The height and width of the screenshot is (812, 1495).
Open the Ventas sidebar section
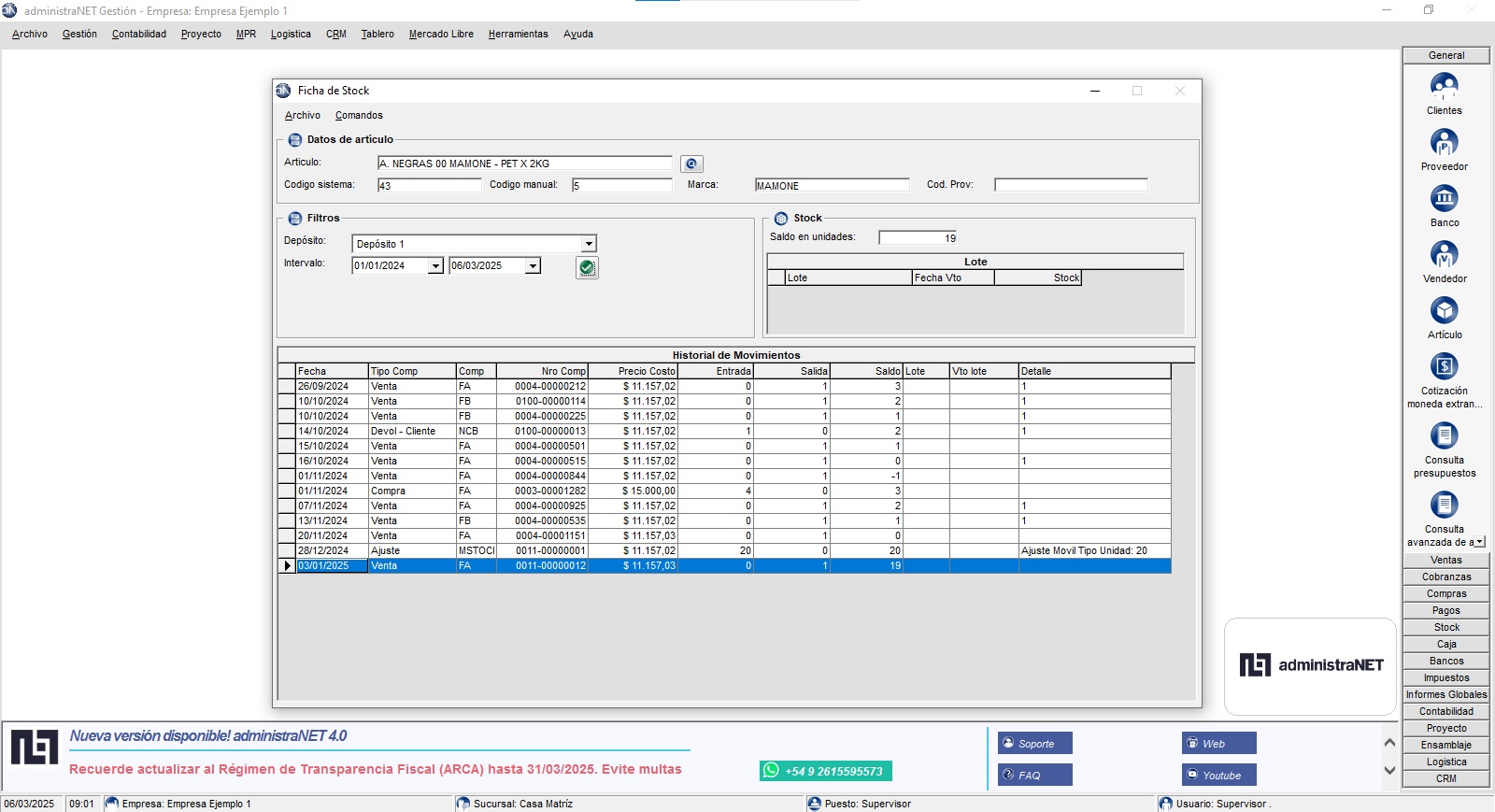(x=1446, y=560)
